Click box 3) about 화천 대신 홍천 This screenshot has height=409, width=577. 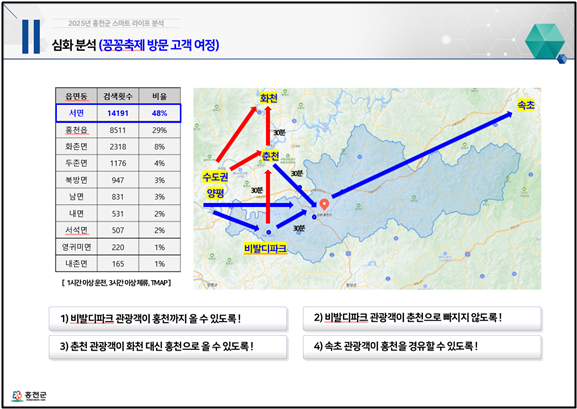click(x=168, y=347)
